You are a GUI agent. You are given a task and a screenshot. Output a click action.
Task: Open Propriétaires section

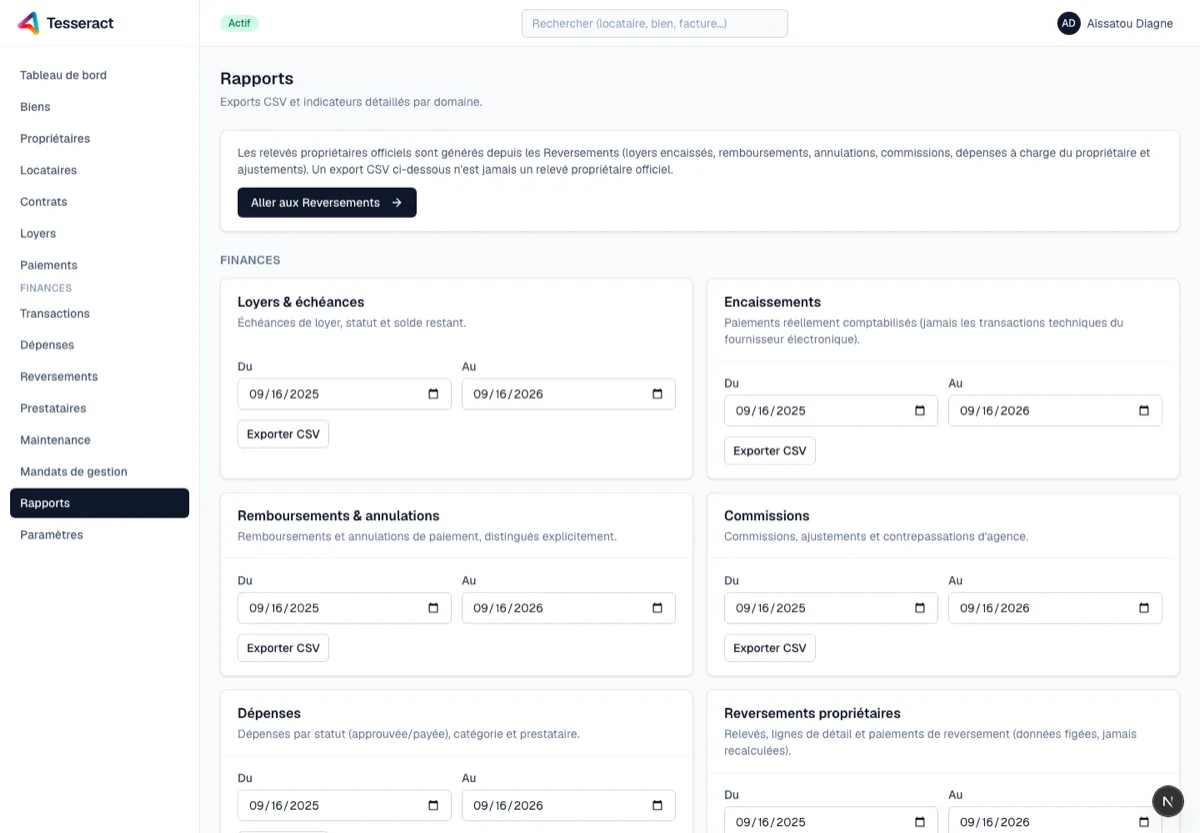click(99, 139)
